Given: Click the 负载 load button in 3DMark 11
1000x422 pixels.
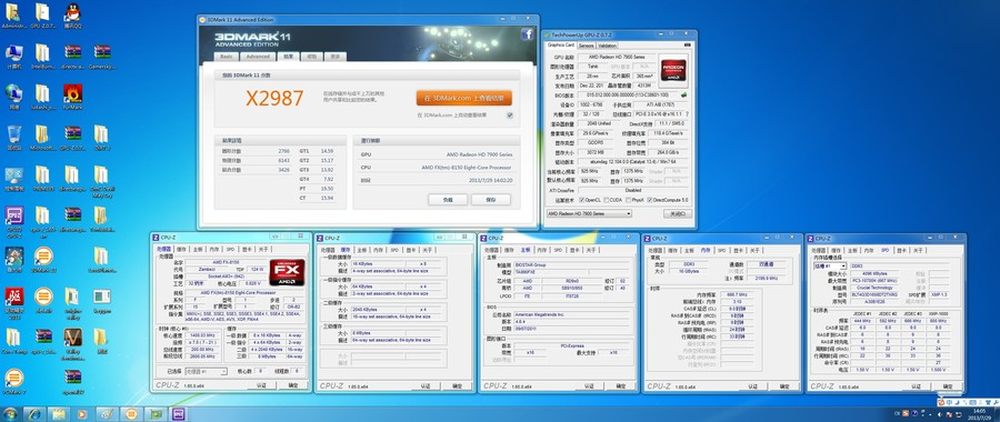Looking at the screenshot, I should [448, 200].
